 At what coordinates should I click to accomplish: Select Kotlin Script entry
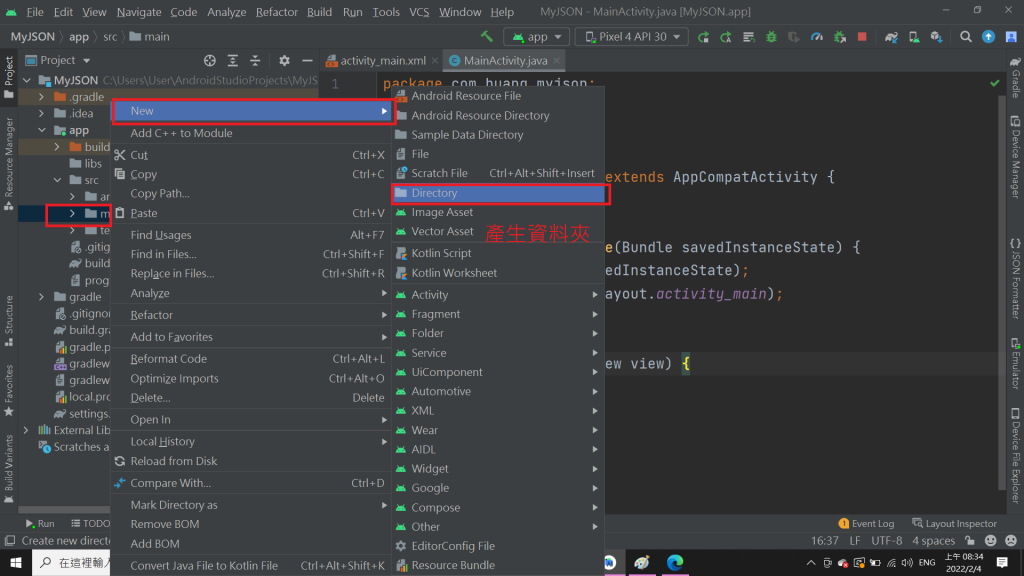(498, 253)
